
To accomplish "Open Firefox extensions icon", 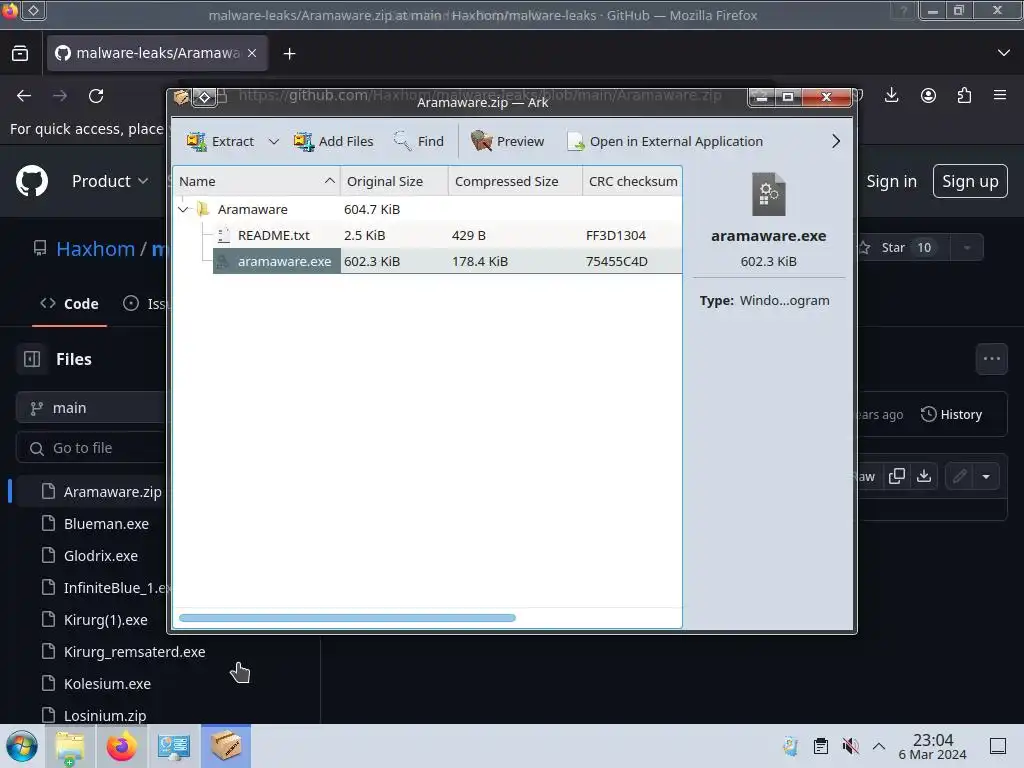I will [964, 95].
